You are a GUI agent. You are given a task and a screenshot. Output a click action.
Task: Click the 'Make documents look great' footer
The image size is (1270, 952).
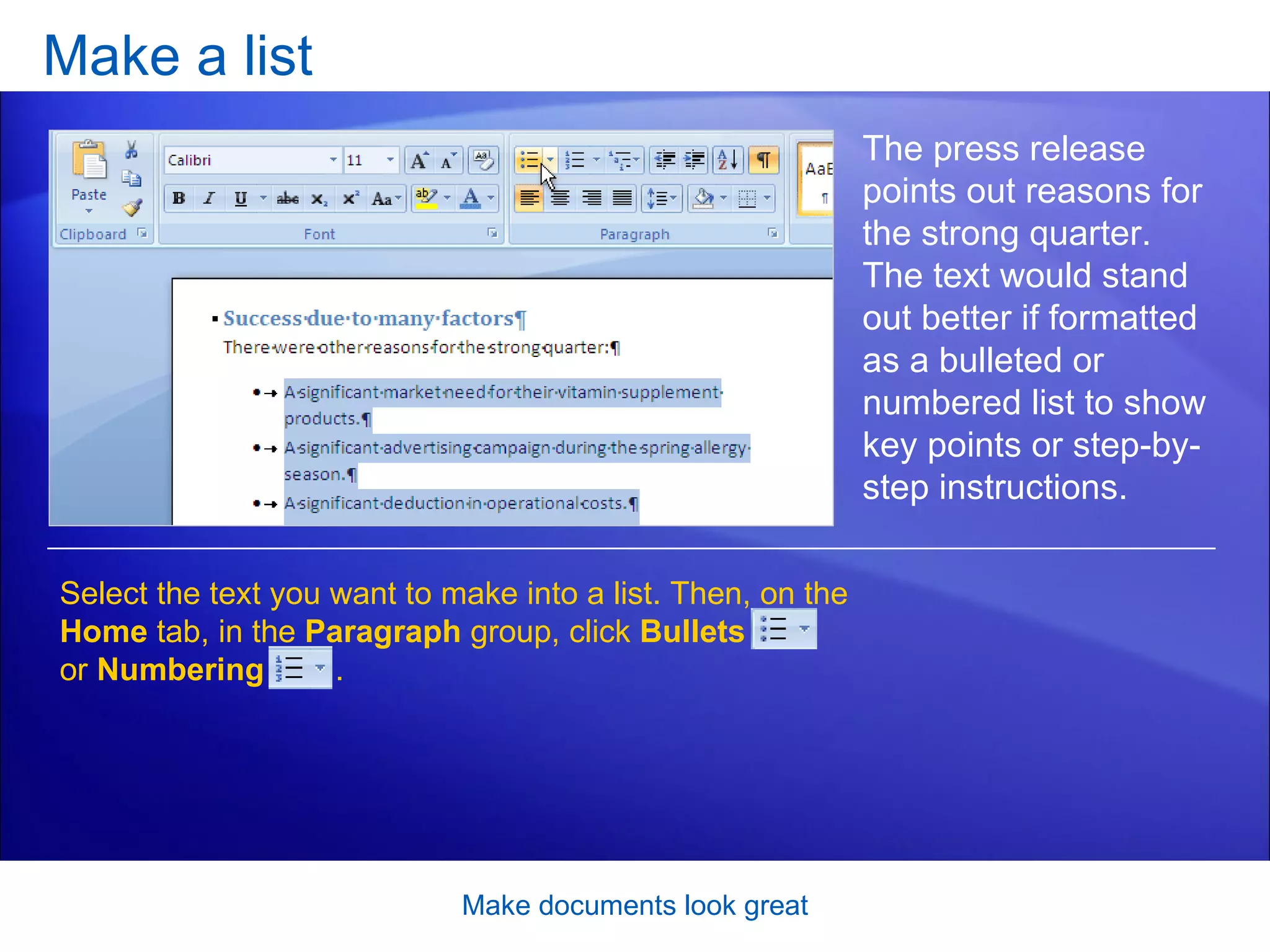coord(634,906)
